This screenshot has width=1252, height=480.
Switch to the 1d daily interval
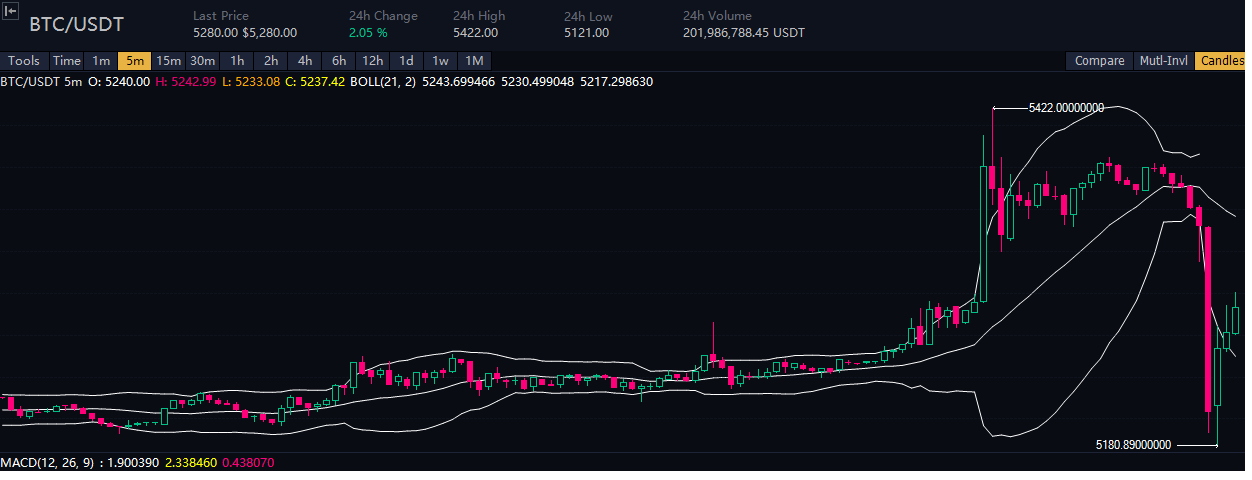pos(407,61)
